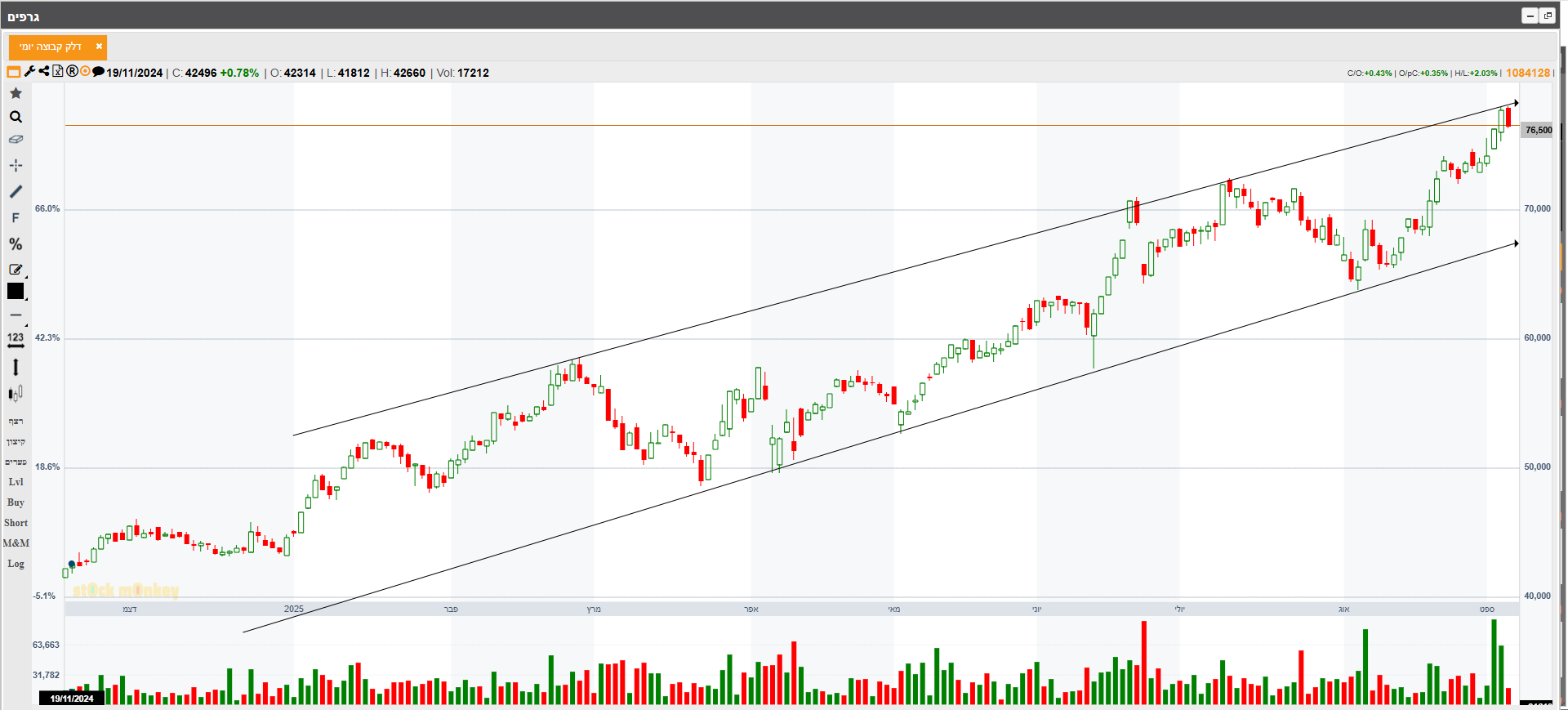Click the Buy button
The height and width of the screenshot is (710, 1568).
[16, 502]
